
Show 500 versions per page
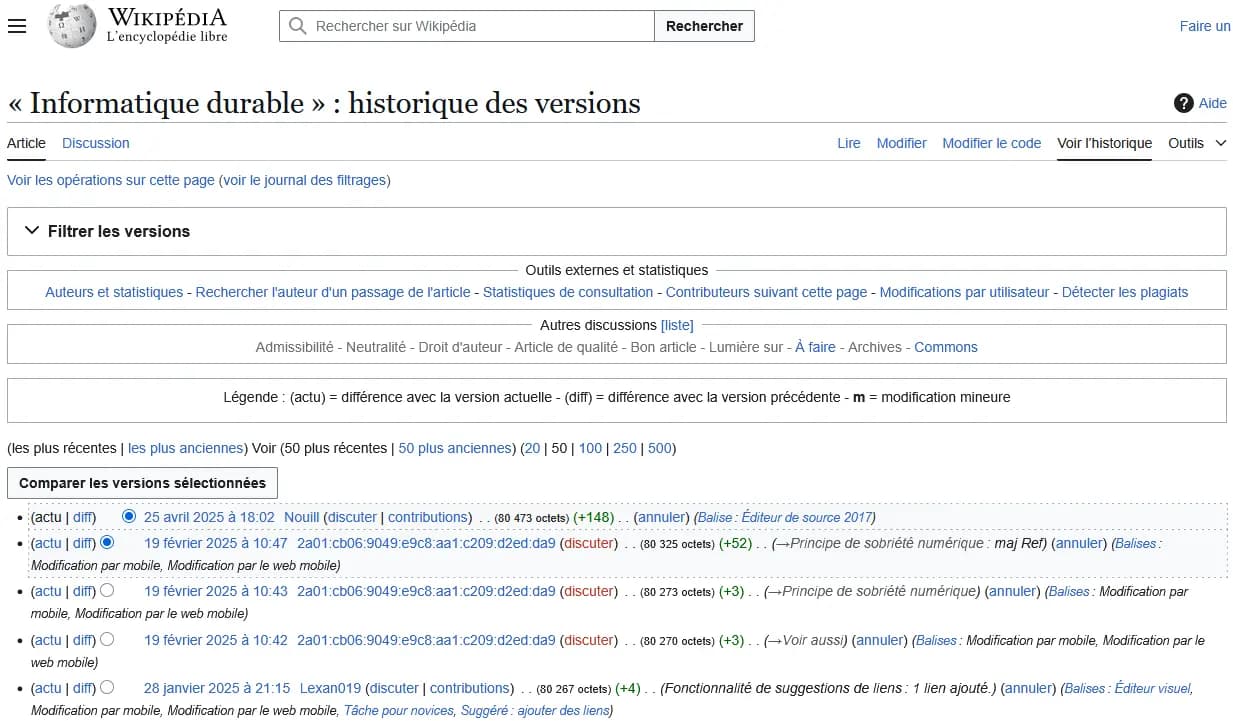tap(659, 448)
